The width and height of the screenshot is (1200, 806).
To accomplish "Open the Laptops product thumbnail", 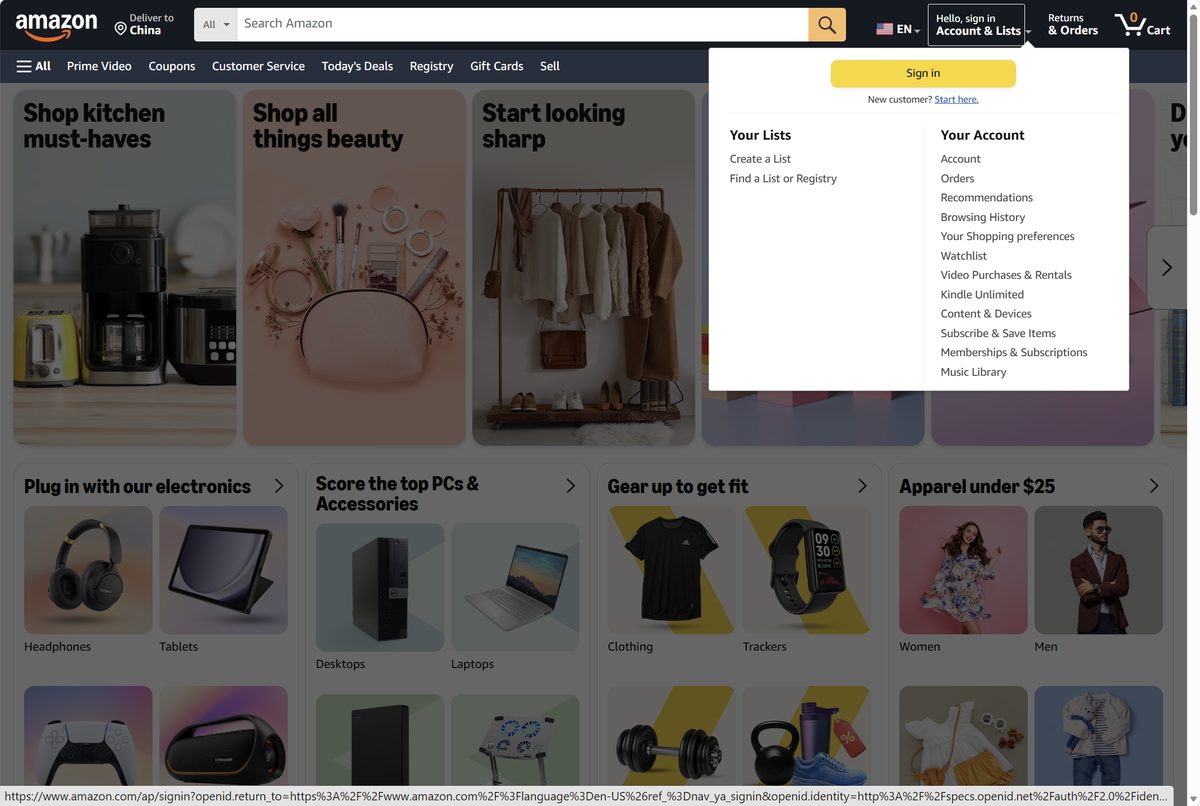I will pos(515,588).
